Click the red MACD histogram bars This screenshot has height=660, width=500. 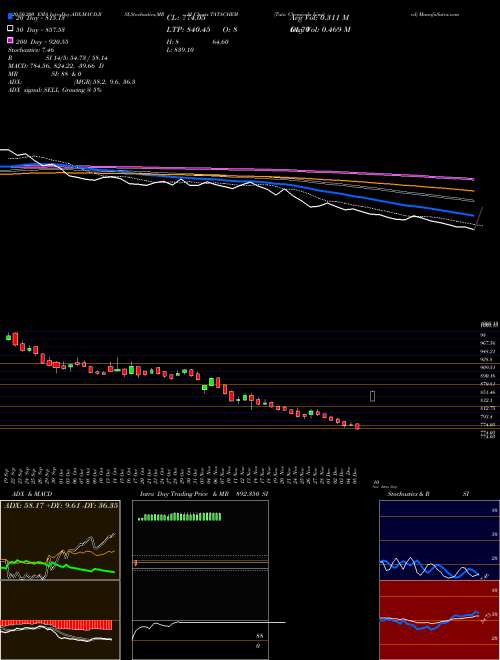tap(56, 625)
